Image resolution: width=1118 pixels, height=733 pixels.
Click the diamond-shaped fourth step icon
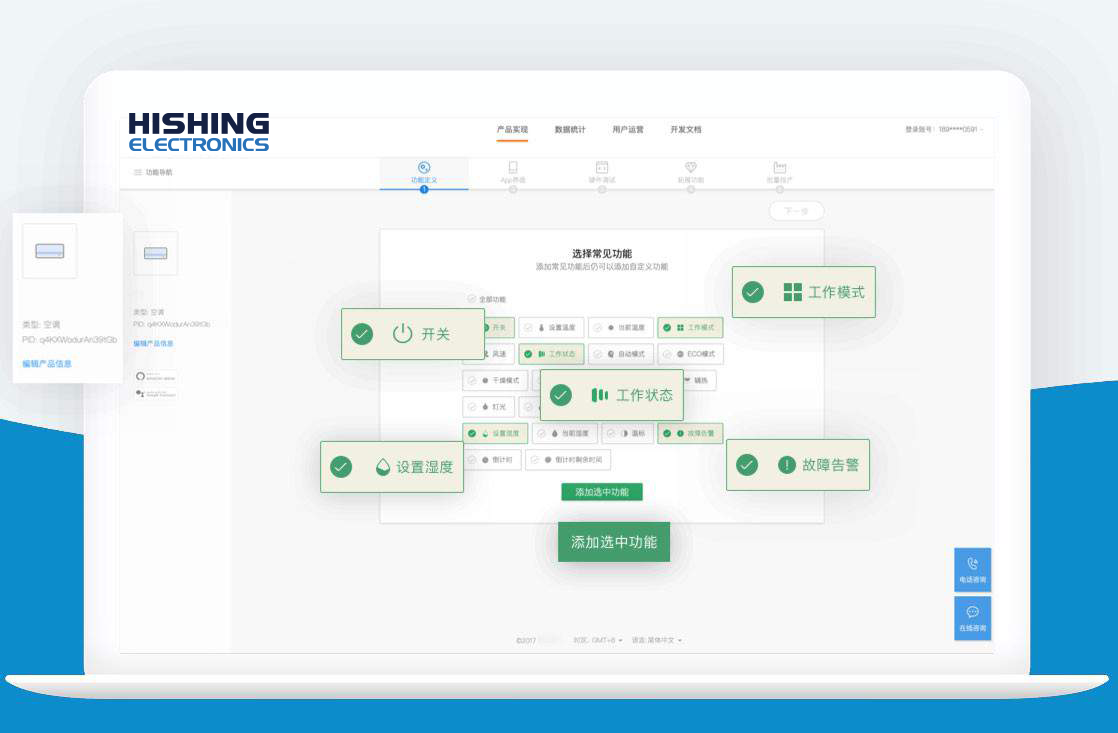pos(690,168)
